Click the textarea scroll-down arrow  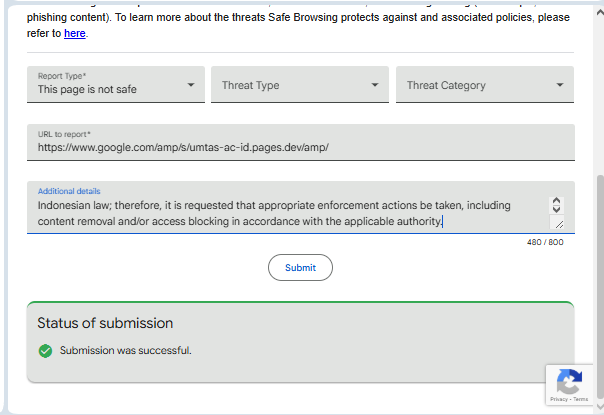pyautogui.click(x=557, y=211)
